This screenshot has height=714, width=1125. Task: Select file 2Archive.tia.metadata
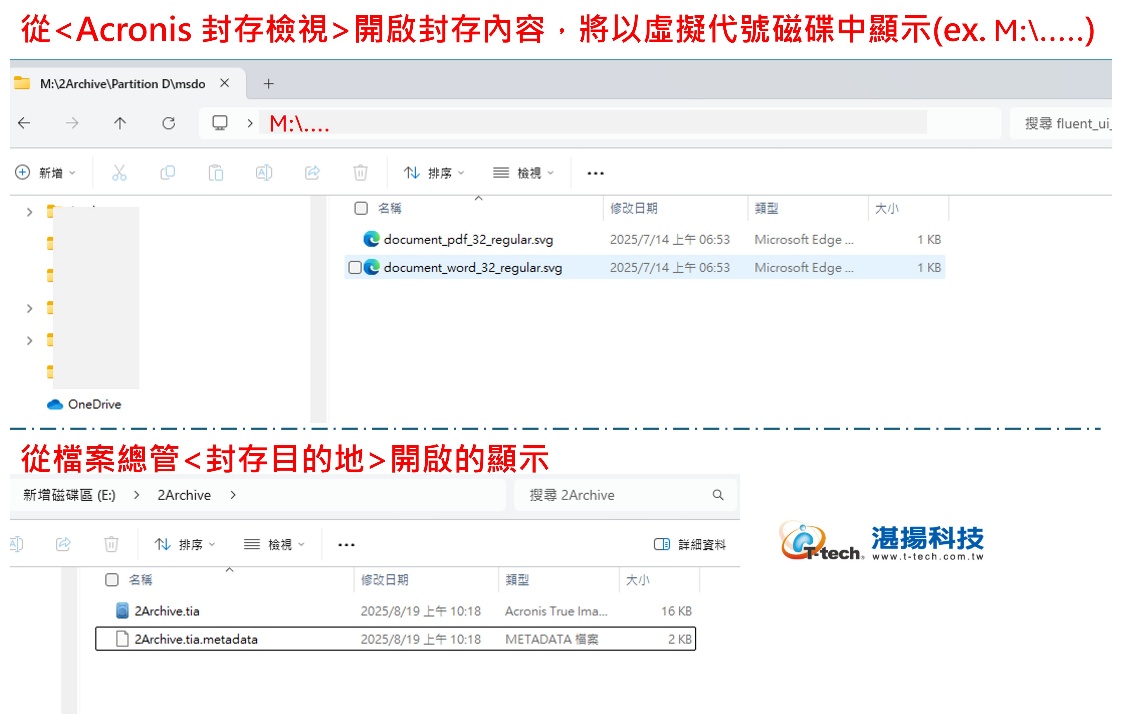coord(396,639)
